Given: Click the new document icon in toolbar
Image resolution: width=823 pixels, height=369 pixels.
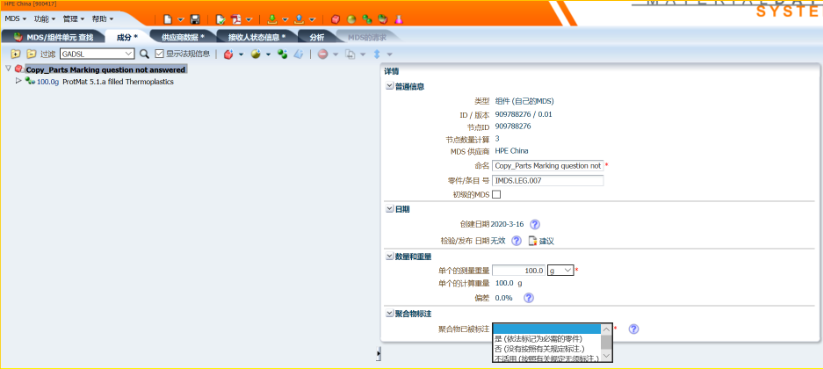Looking at the screenshot, I should point(167,19).
